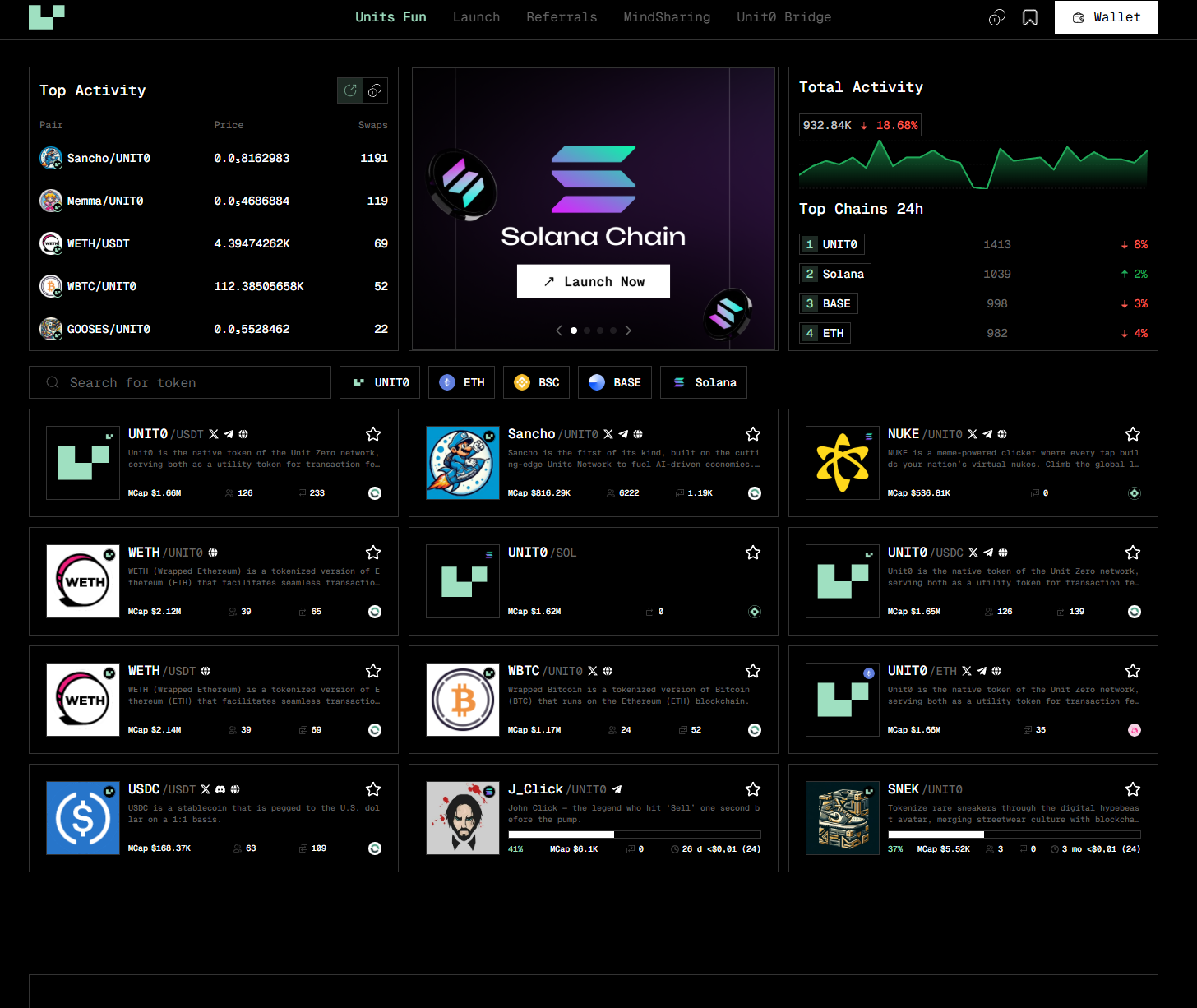
Task: Open X link on UNIT0/USDT card
Action: click(214, 434)
